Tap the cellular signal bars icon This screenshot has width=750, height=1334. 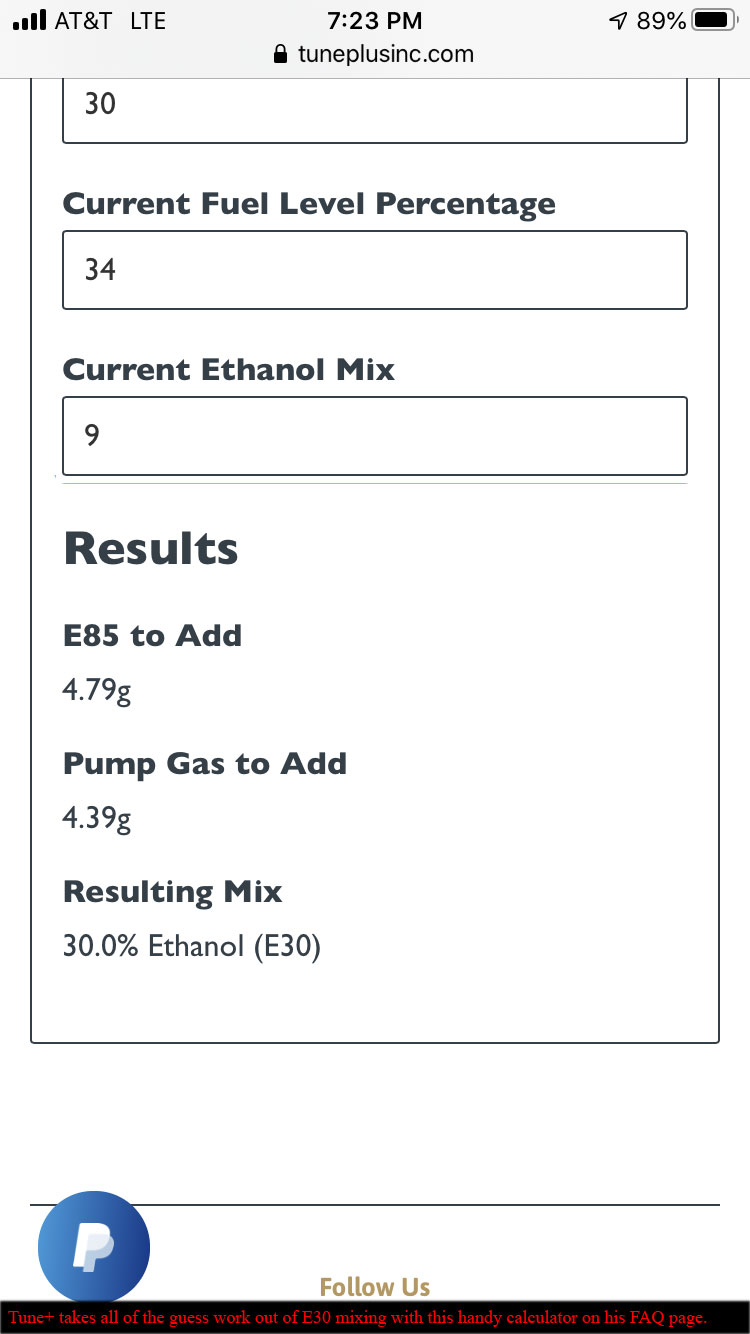30,20
